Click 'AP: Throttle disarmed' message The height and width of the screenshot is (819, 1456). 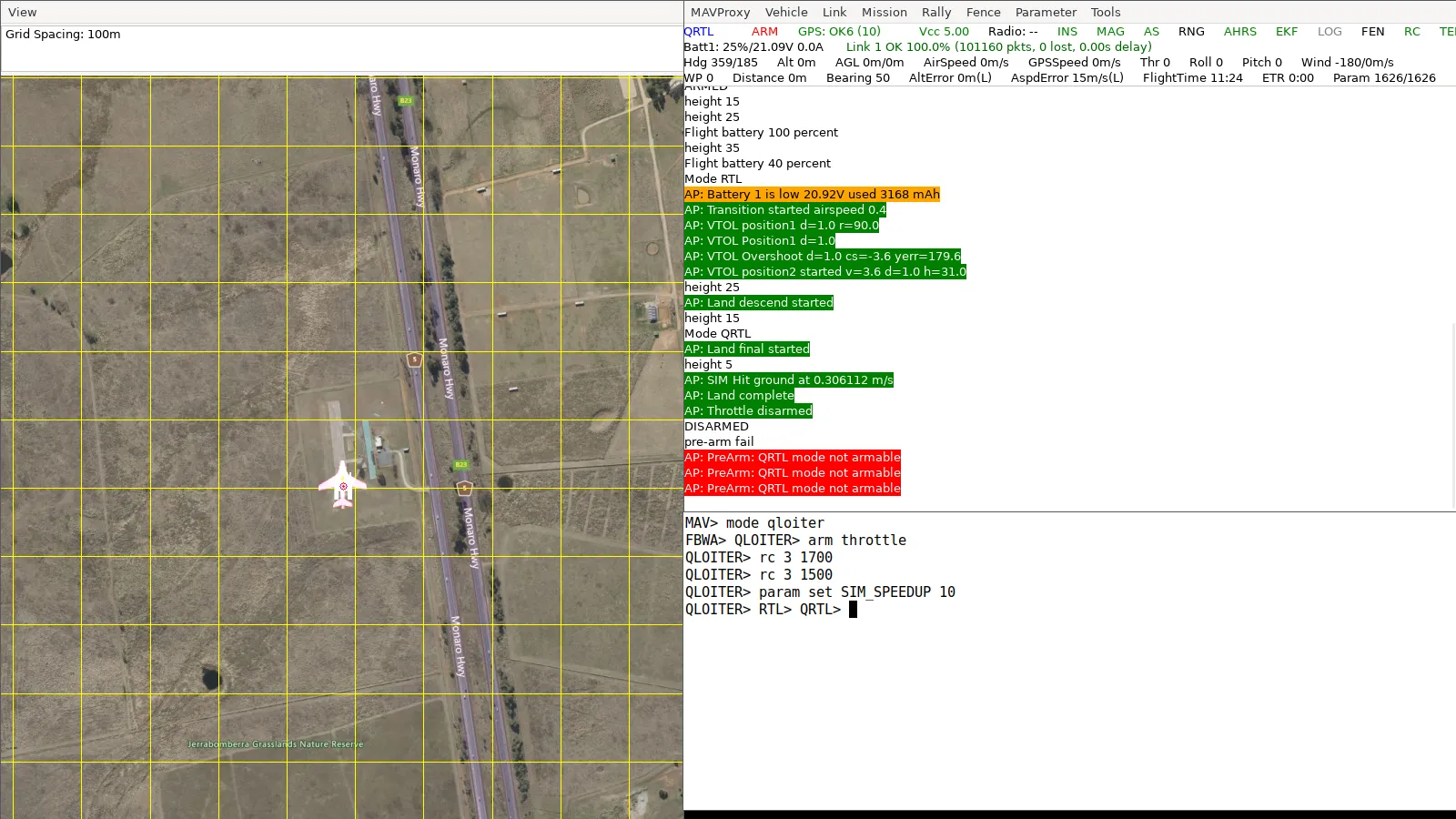click(x=748, y=410)
